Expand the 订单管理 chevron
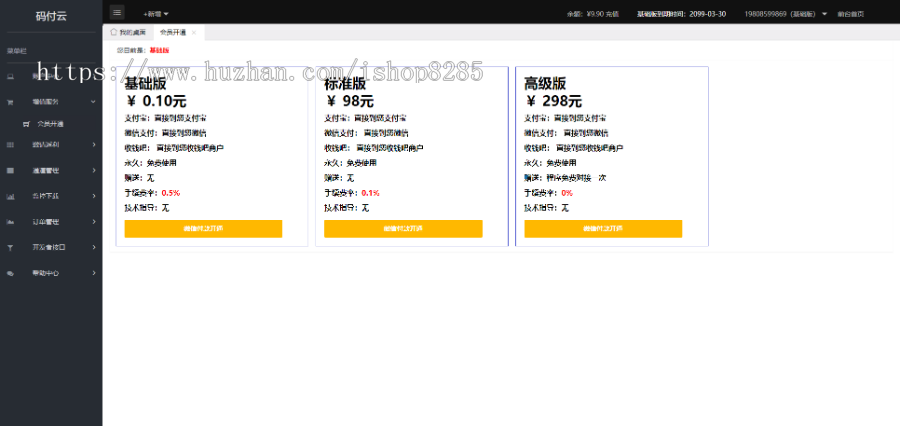Screen dimensions: 900x426 point(94,222)
